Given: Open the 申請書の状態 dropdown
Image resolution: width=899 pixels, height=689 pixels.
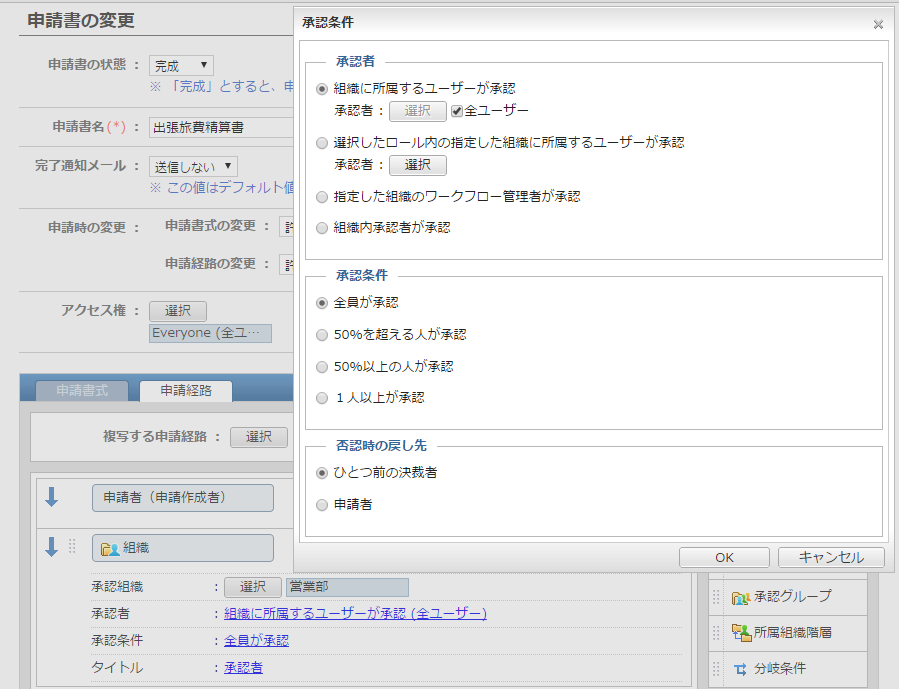Looking at the screenshot, I should pos(181,65).
